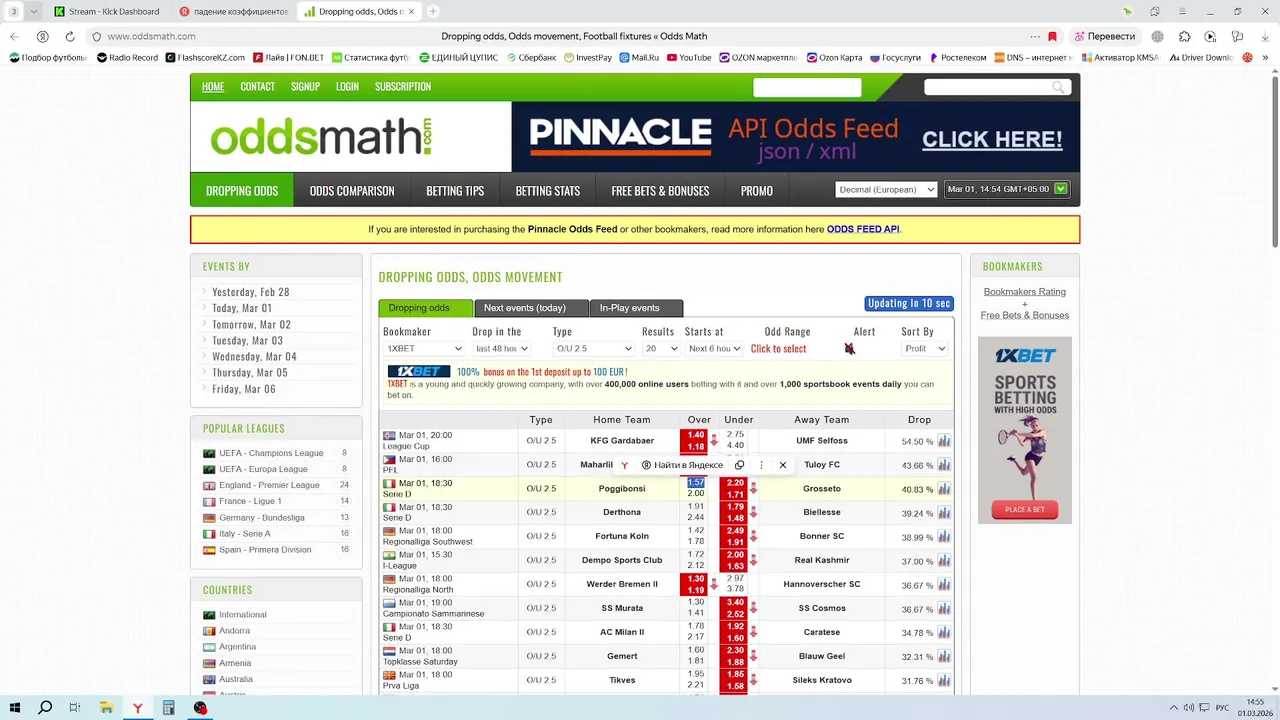Switch to In-Play events tab
The height and width of the screenshot is (720, 1280).
[636, 308]
